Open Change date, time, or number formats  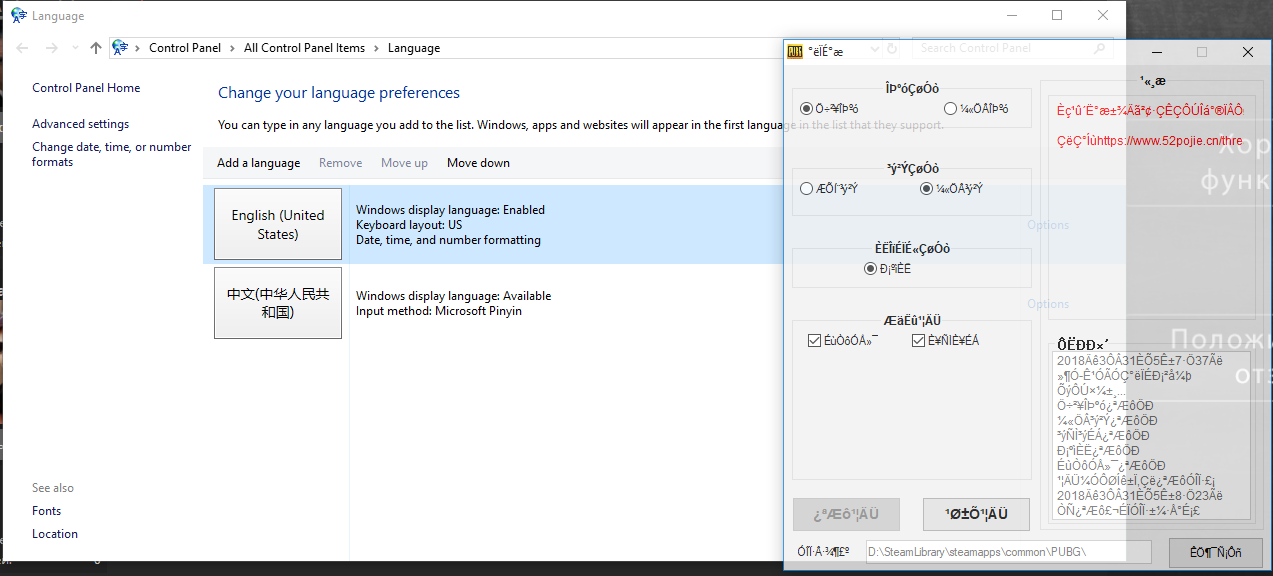tap(112, 154)
